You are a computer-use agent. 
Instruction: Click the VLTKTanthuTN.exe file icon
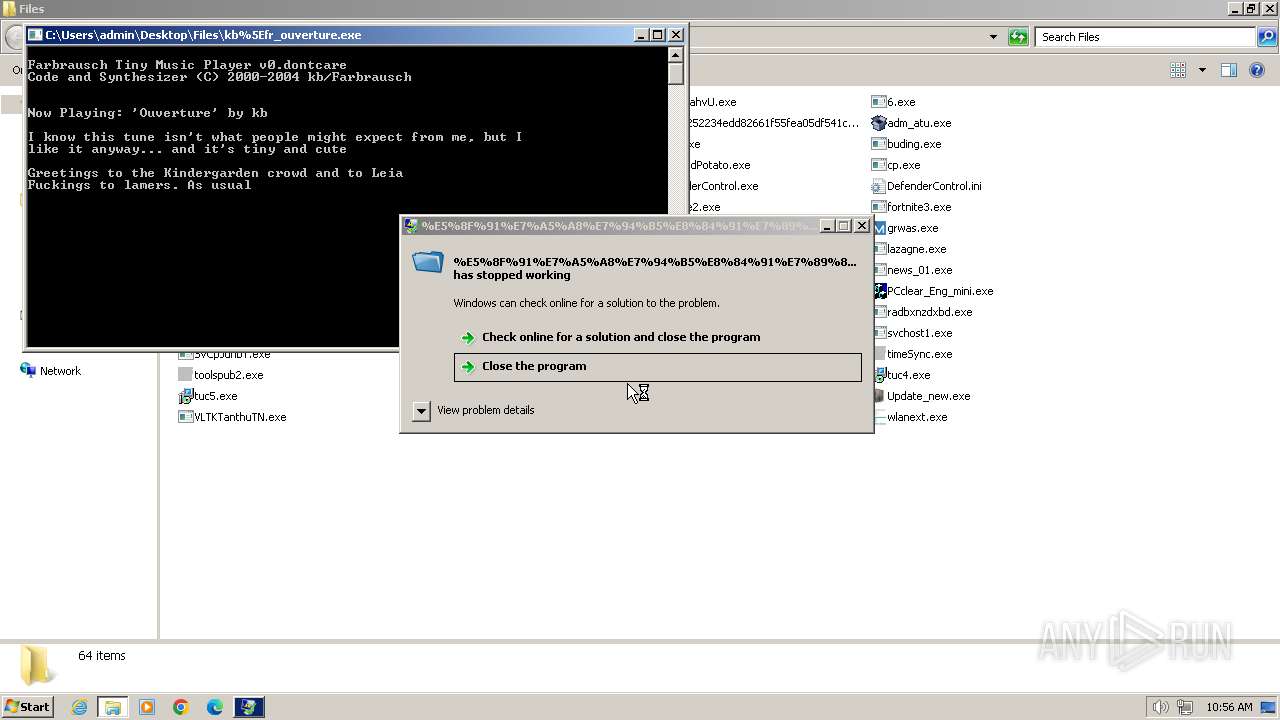point(185,417)
